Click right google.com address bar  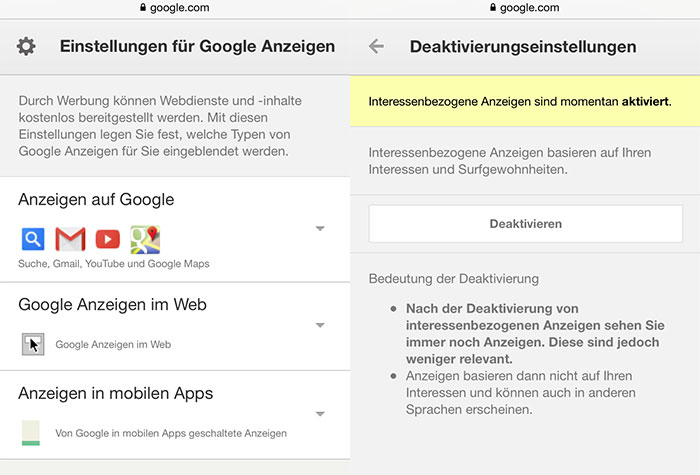525,8
